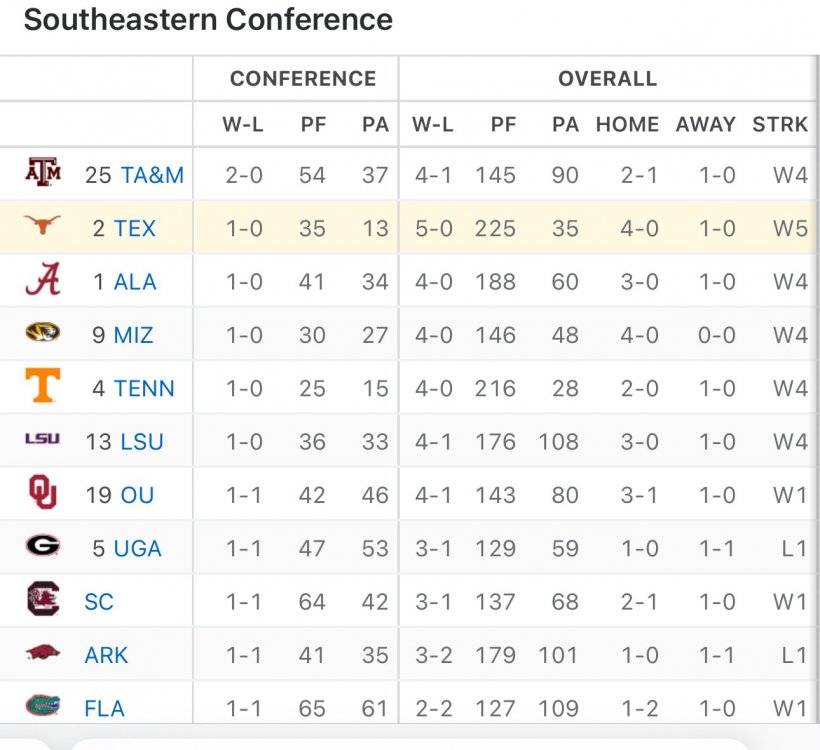Open the ALA team link
The image size is (820, 750).
135,282
